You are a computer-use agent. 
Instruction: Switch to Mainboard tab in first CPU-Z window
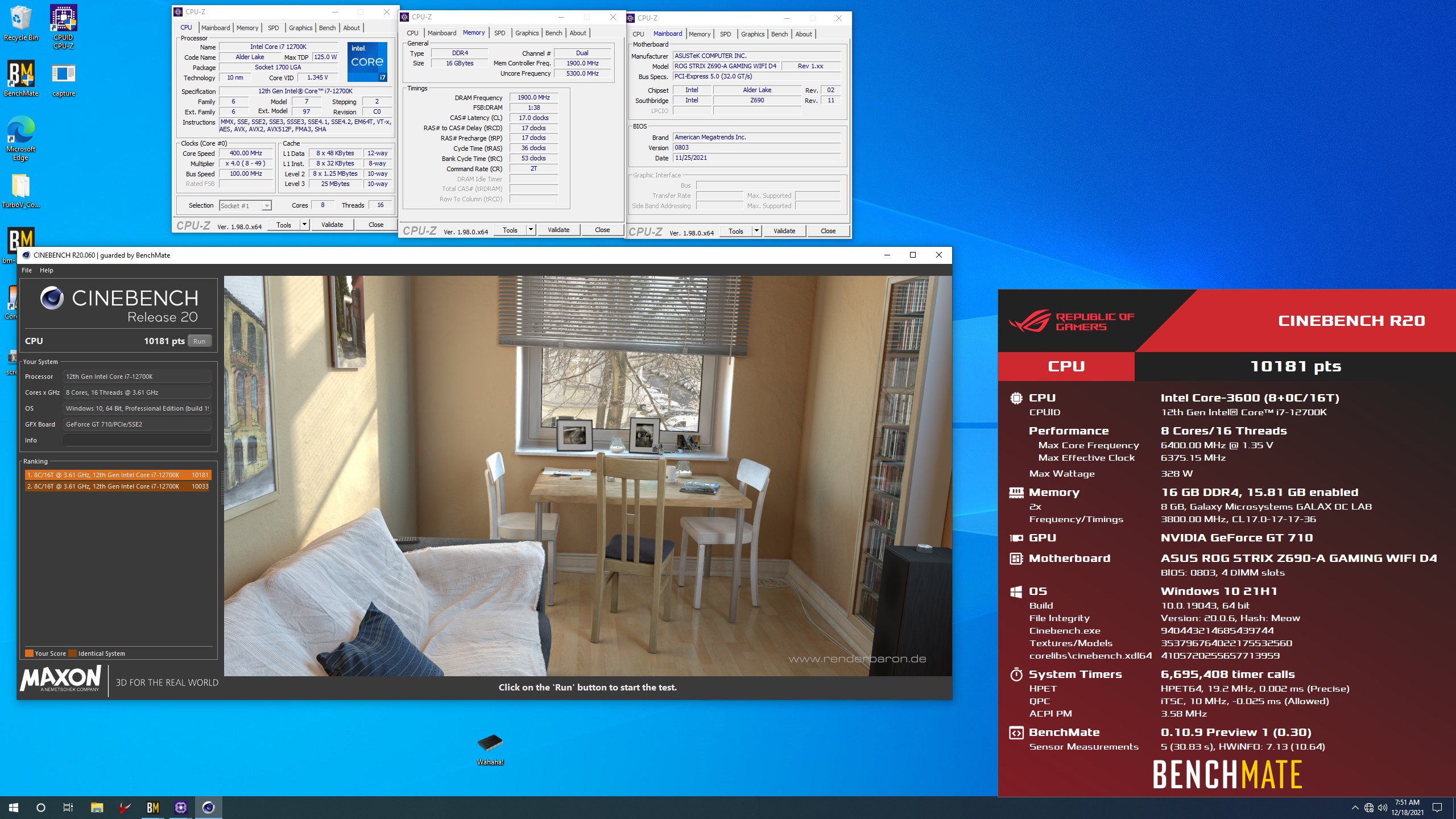216,28
